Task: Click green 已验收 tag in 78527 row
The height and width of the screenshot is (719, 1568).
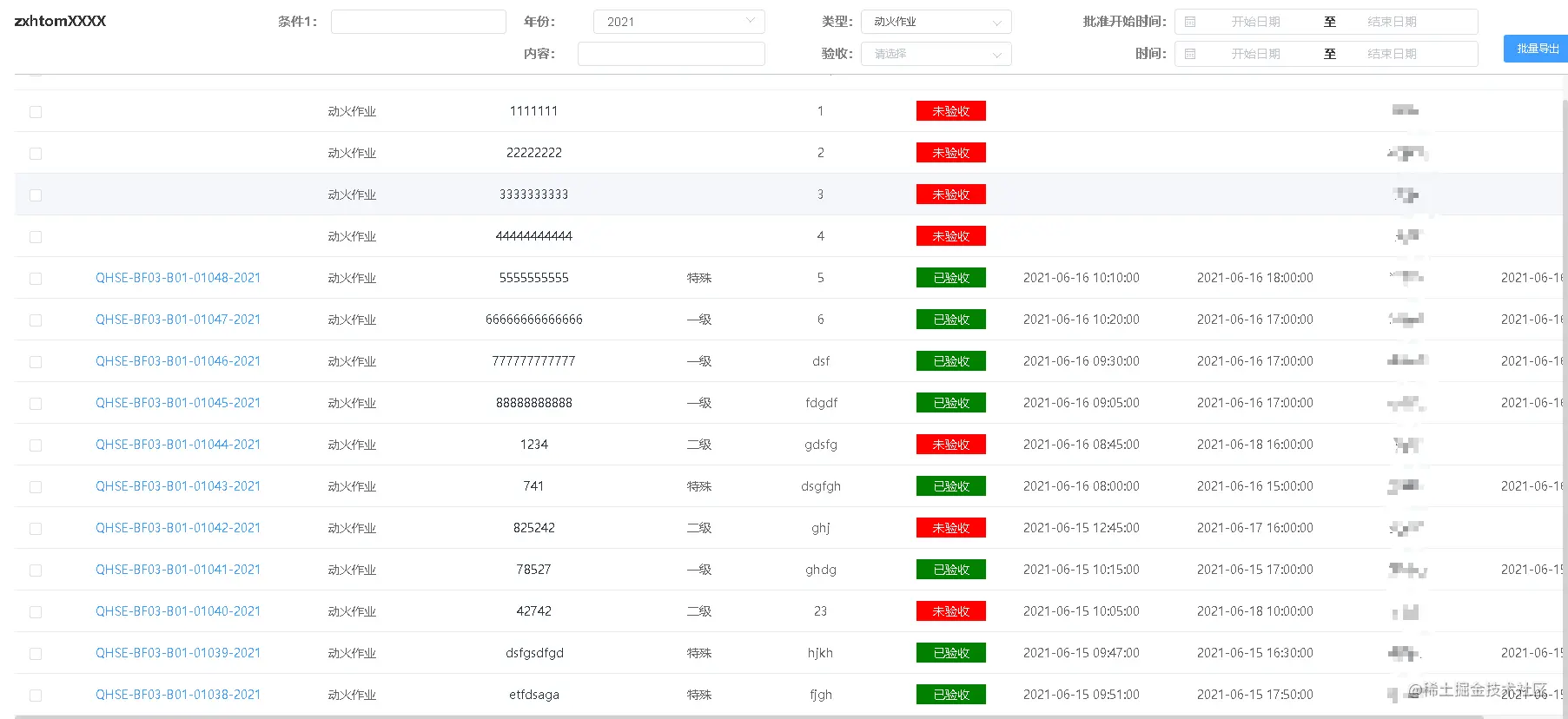Action: tap(951, 570)
